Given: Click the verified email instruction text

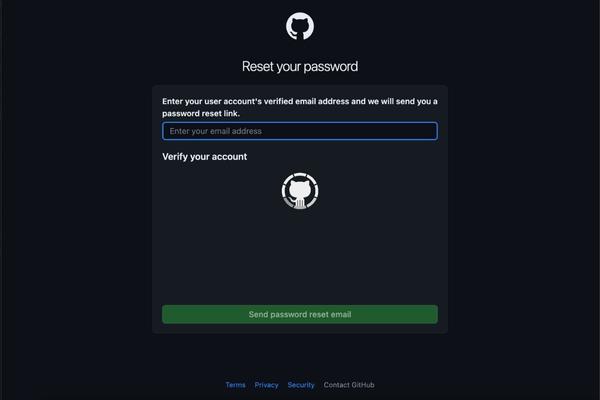Looking at the screenshot, I should point(300,107).
